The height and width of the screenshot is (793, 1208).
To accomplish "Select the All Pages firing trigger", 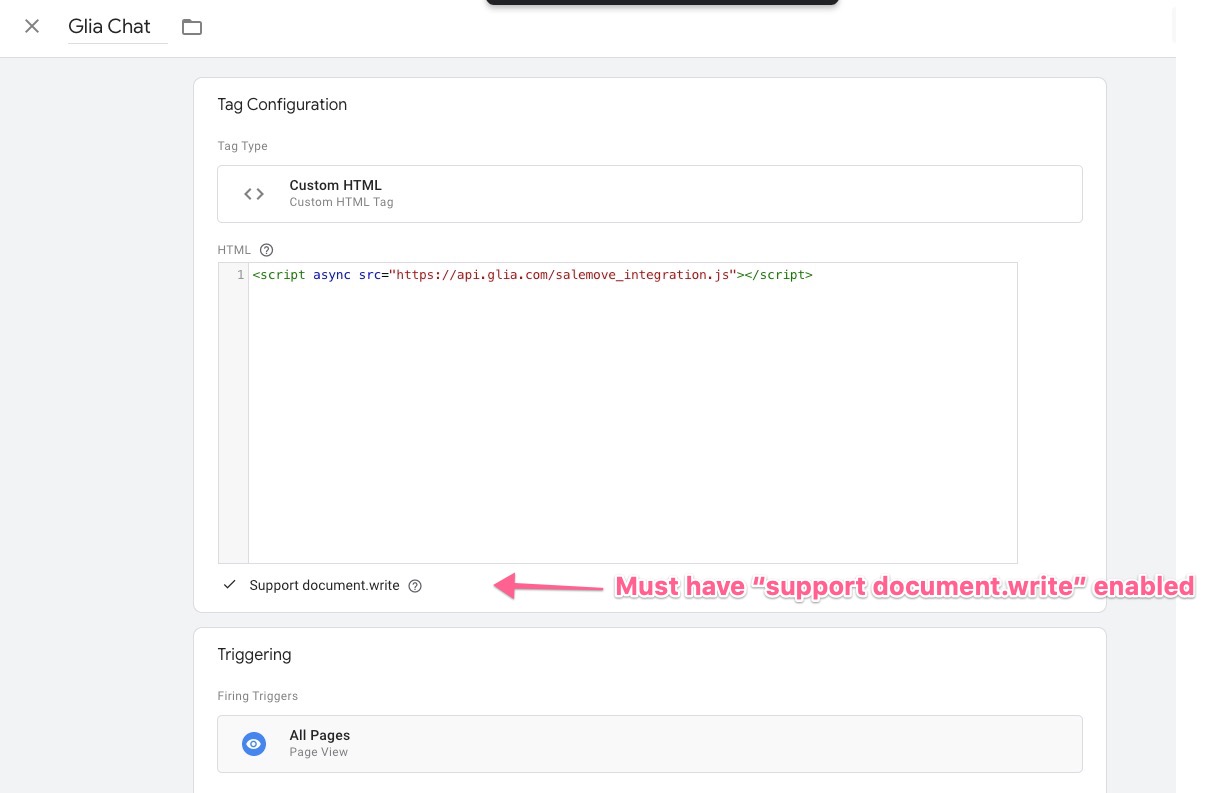I will 650,744.
